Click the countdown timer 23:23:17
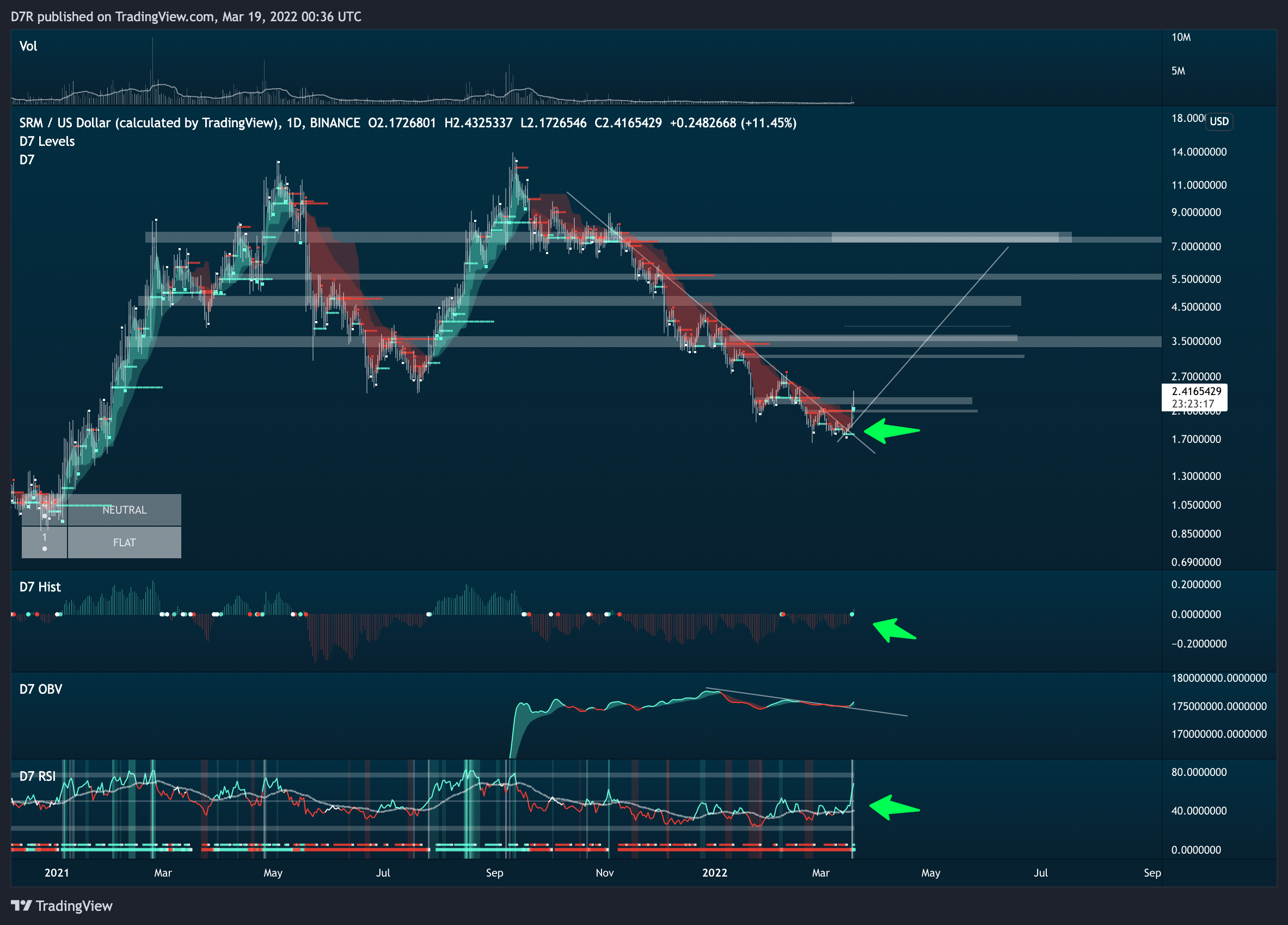 (x=1193, y=404)
